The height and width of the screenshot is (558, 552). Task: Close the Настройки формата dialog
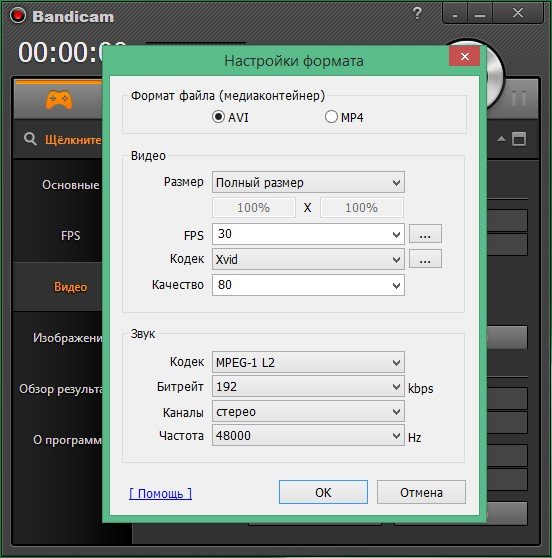464,56
